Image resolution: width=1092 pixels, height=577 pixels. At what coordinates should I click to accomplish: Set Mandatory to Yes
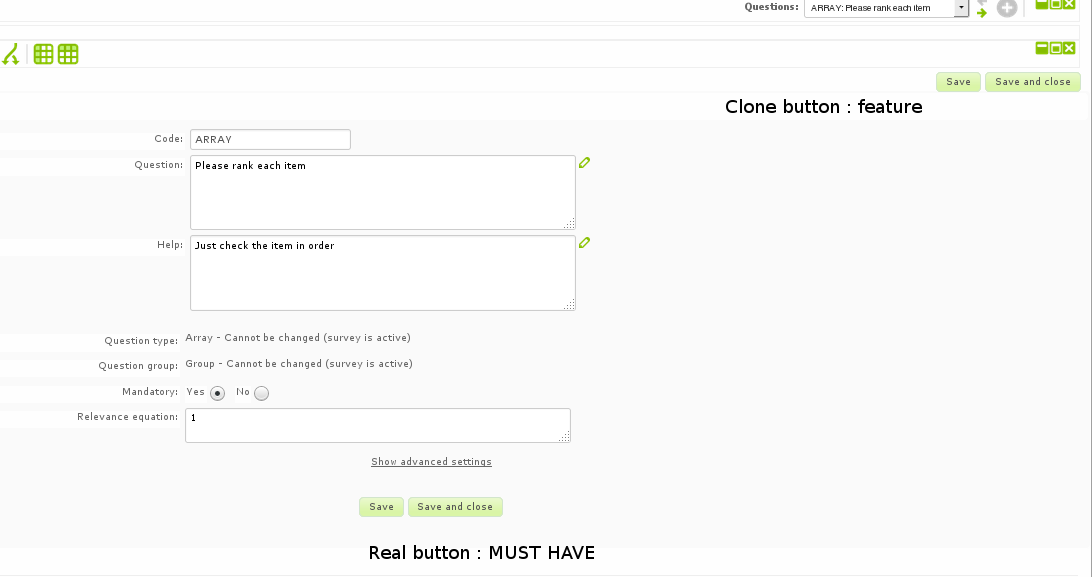(x=217, y=393)
